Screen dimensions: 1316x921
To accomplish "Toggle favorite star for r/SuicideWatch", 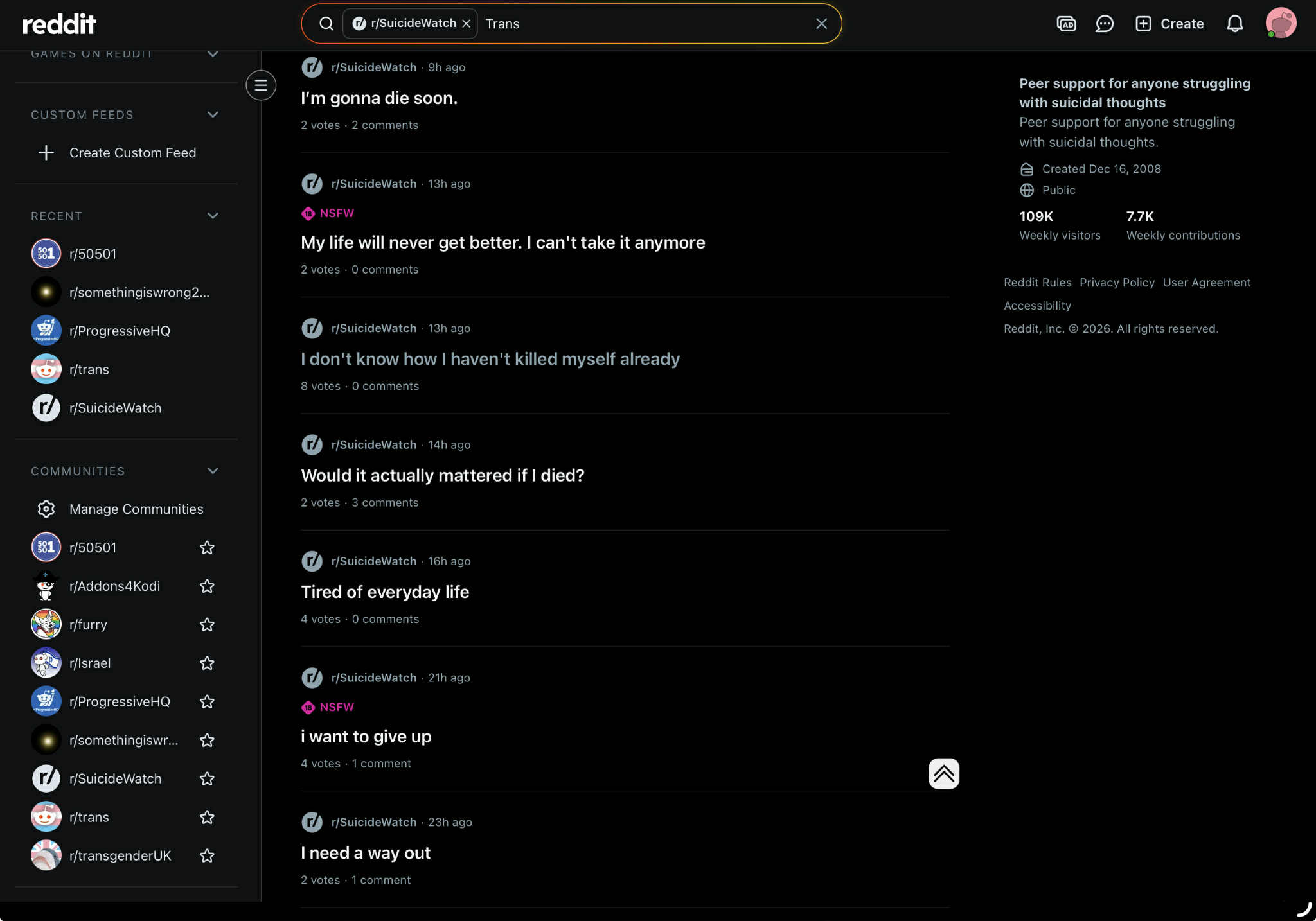I will coord(207,778).
